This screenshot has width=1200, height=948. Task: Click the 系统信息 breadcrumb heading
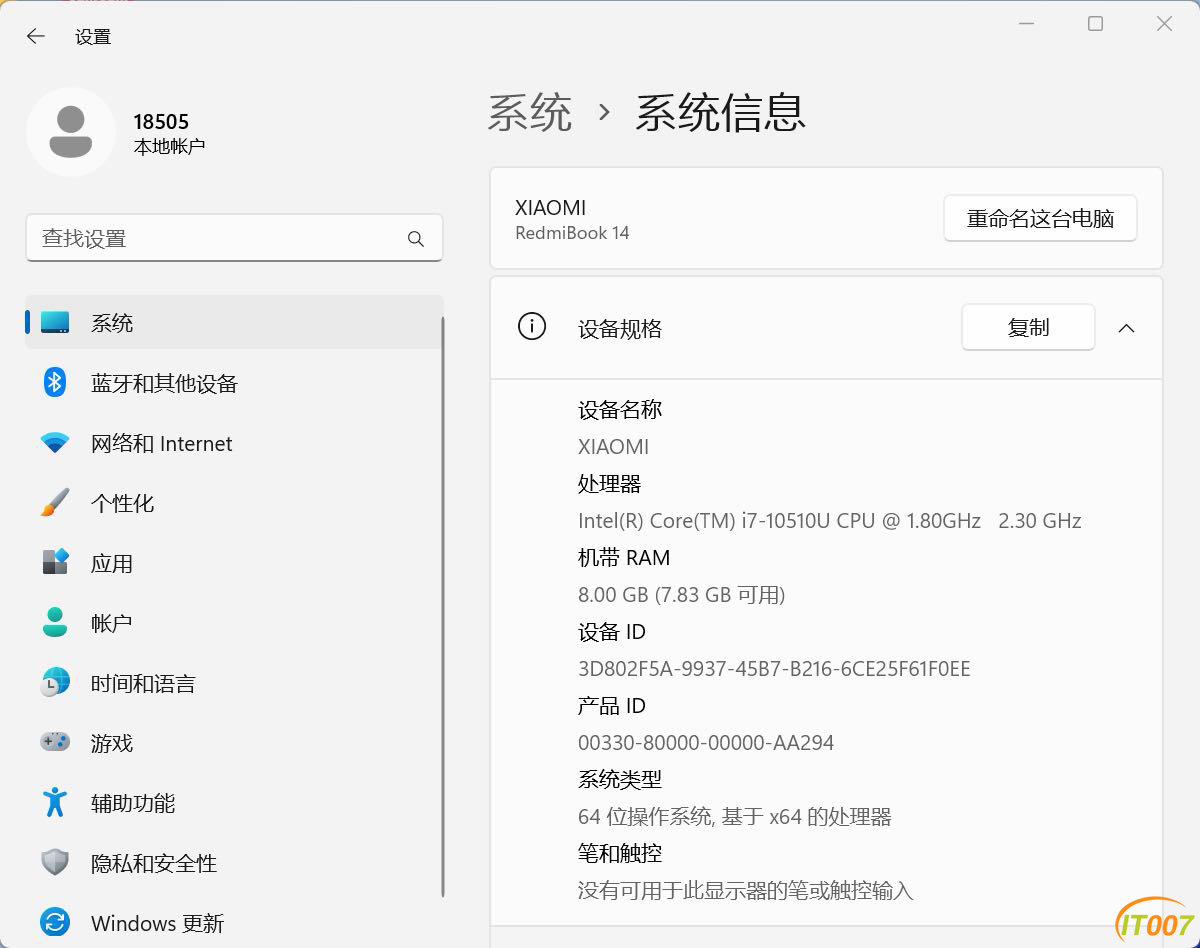click(x=720, y=112)
